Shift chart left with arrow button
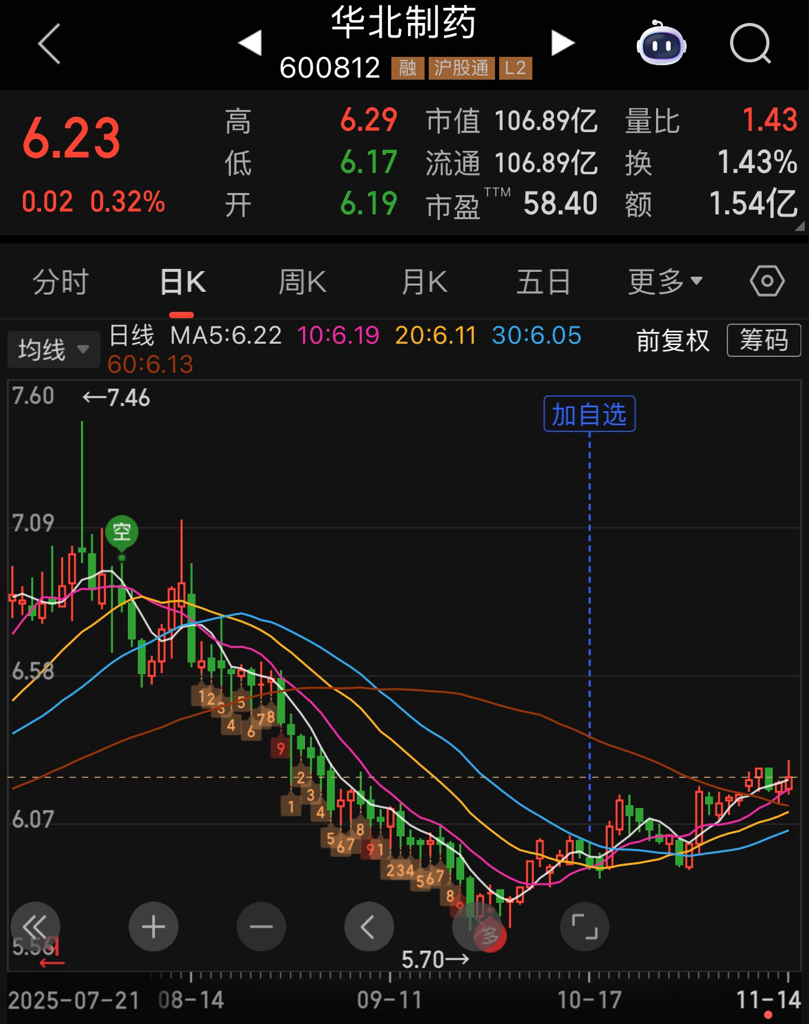809x1024 pixels. 369,927
